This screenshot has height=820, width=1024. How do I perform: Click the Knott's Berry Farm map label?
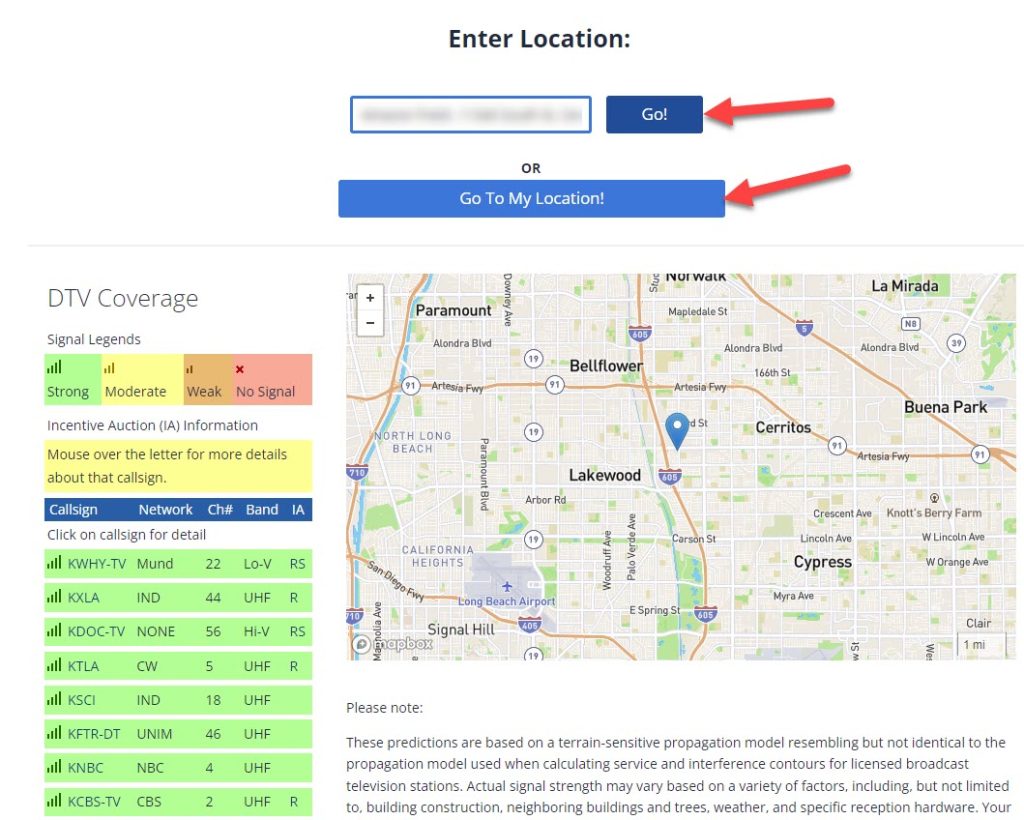point(934,512)
